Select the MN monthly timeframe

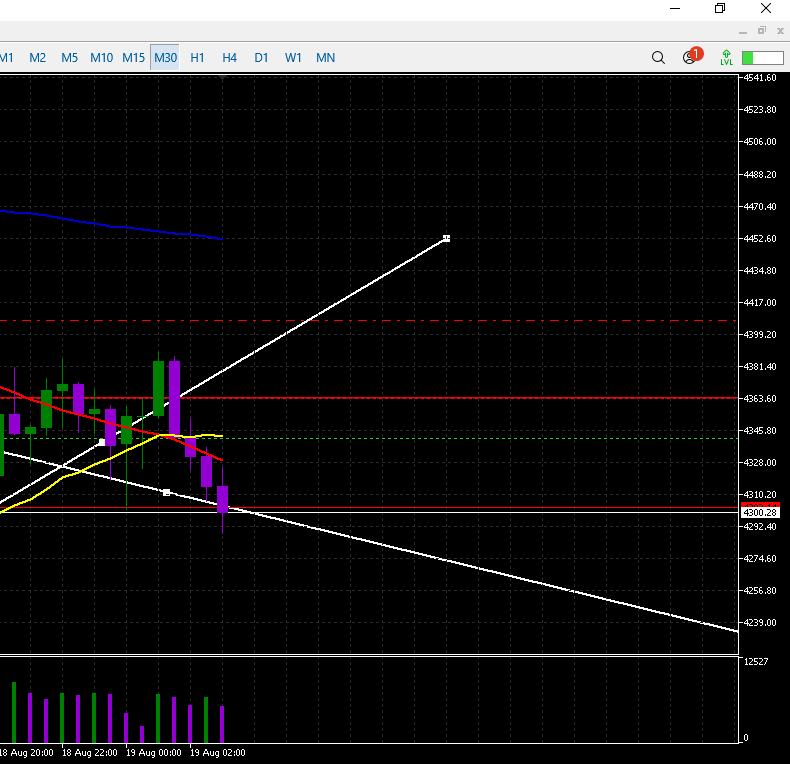325,58
